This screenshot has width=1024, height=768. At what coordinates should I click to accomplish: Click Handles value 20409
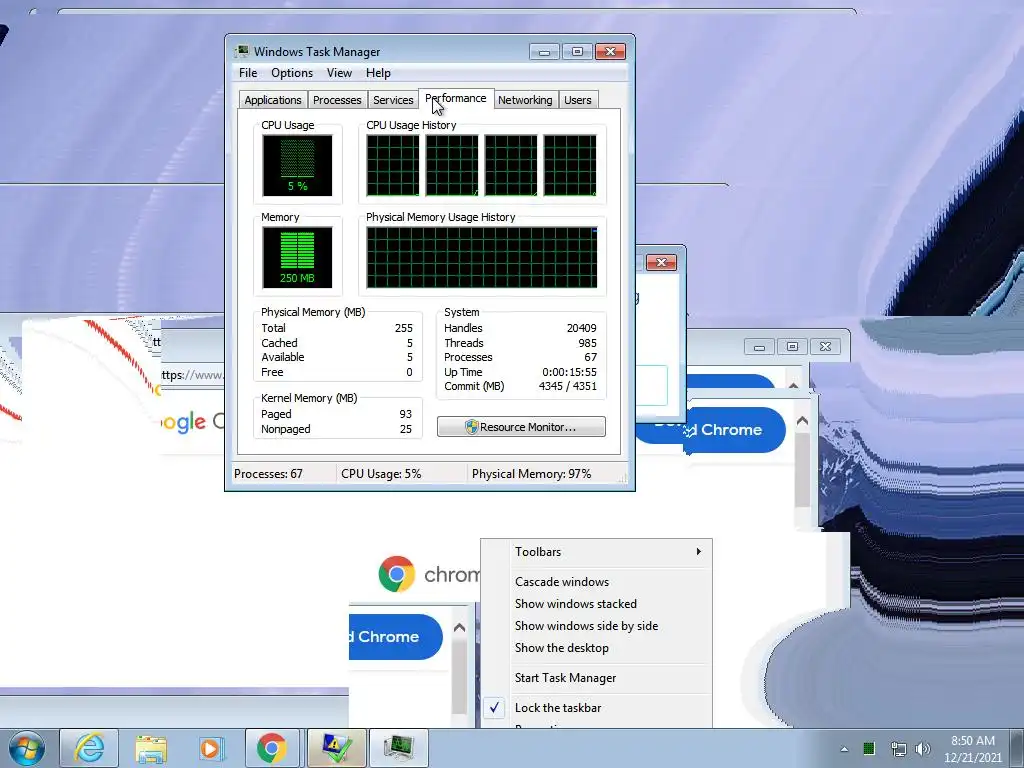[x=581, y=328]
